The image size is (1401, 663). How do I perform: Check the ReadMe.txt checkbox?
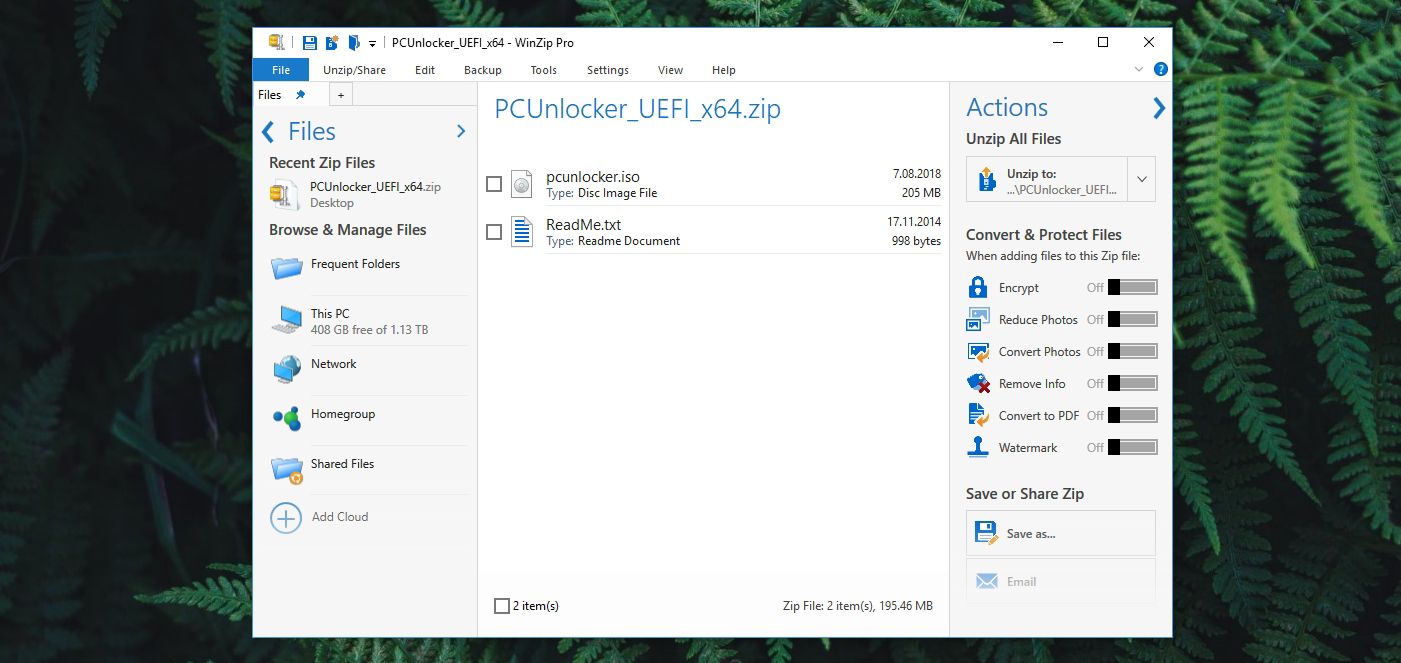[494, 232]
